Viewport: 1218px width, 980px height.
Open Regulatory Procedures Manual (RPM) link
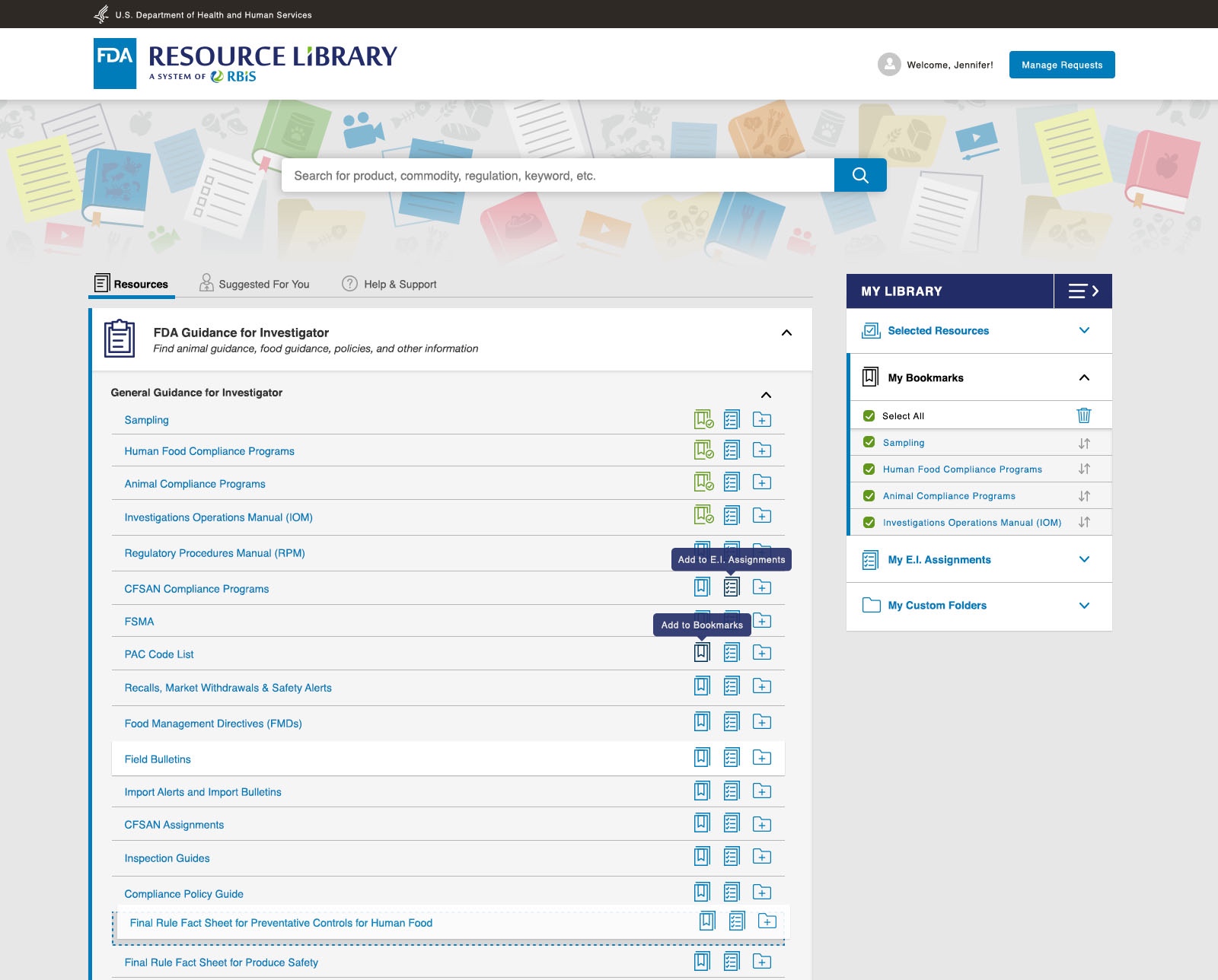pyautogui.click(x=215, y=553)
